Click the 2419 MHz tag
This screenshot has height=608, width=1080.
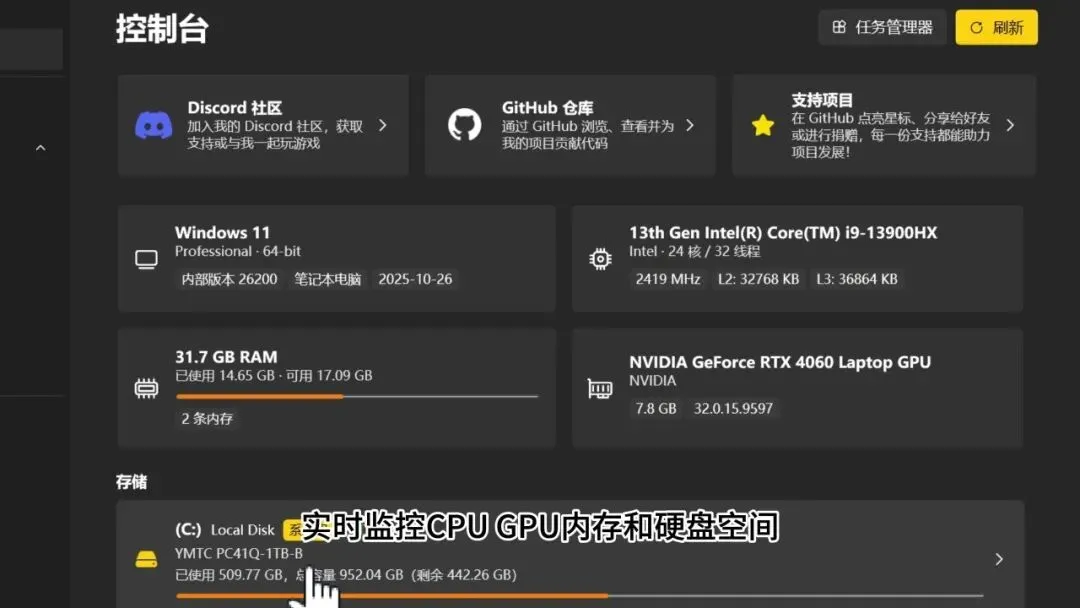(x=667, y=279)
